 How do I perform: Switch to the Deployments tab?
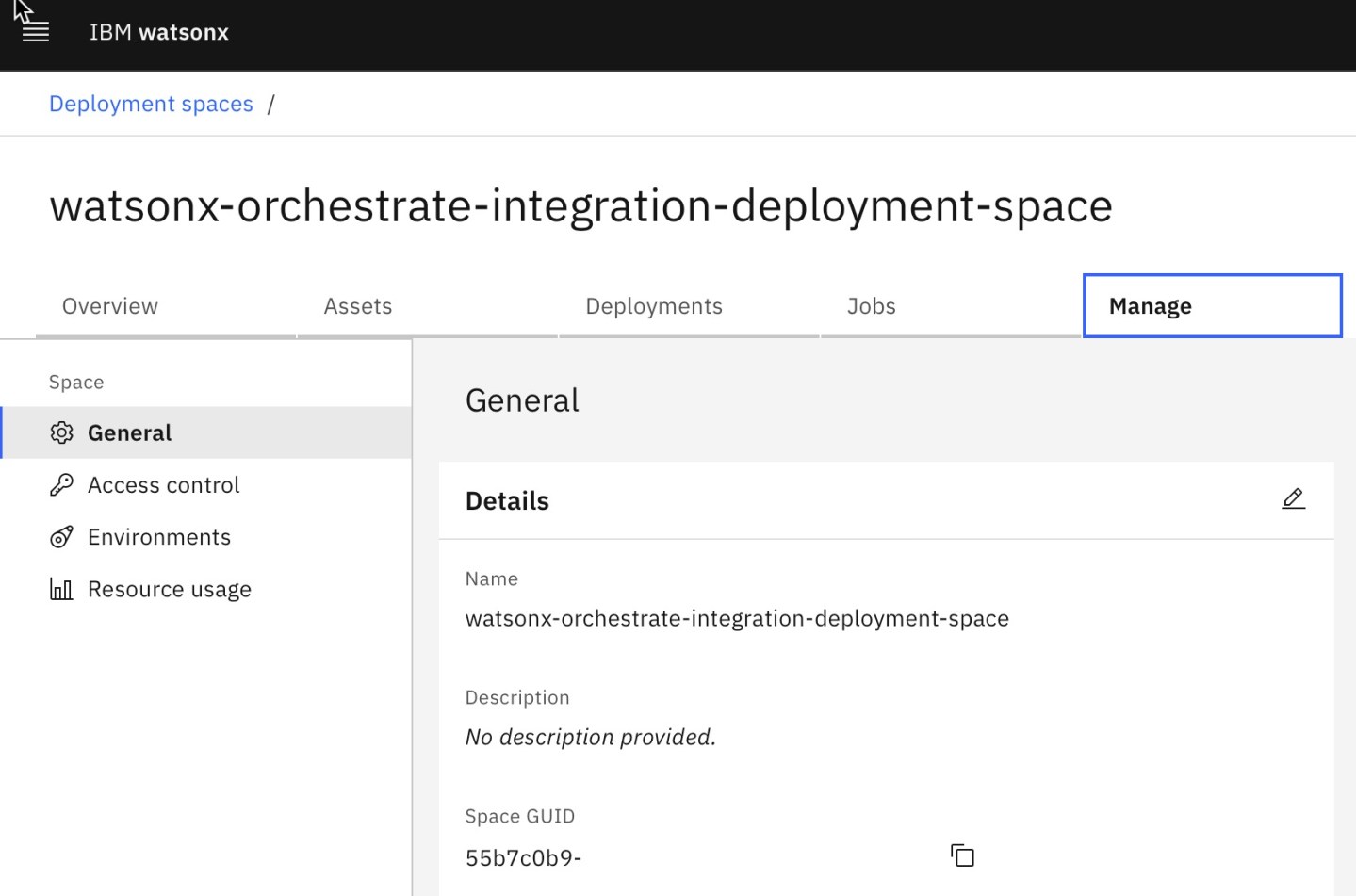pos(653,305)
